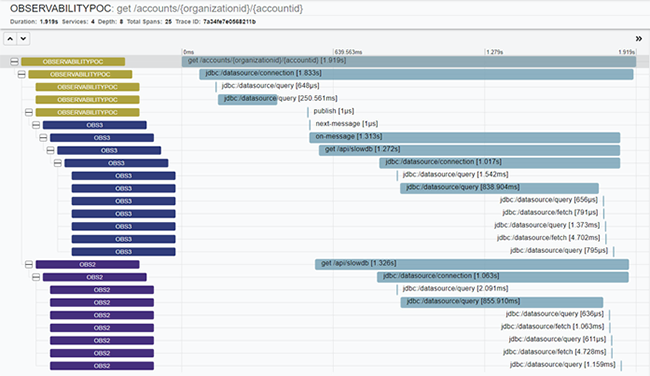Click the OBSERVABILITYPOC tag of the 648µs query row
The image size is (650, 376).
[87, 87]
